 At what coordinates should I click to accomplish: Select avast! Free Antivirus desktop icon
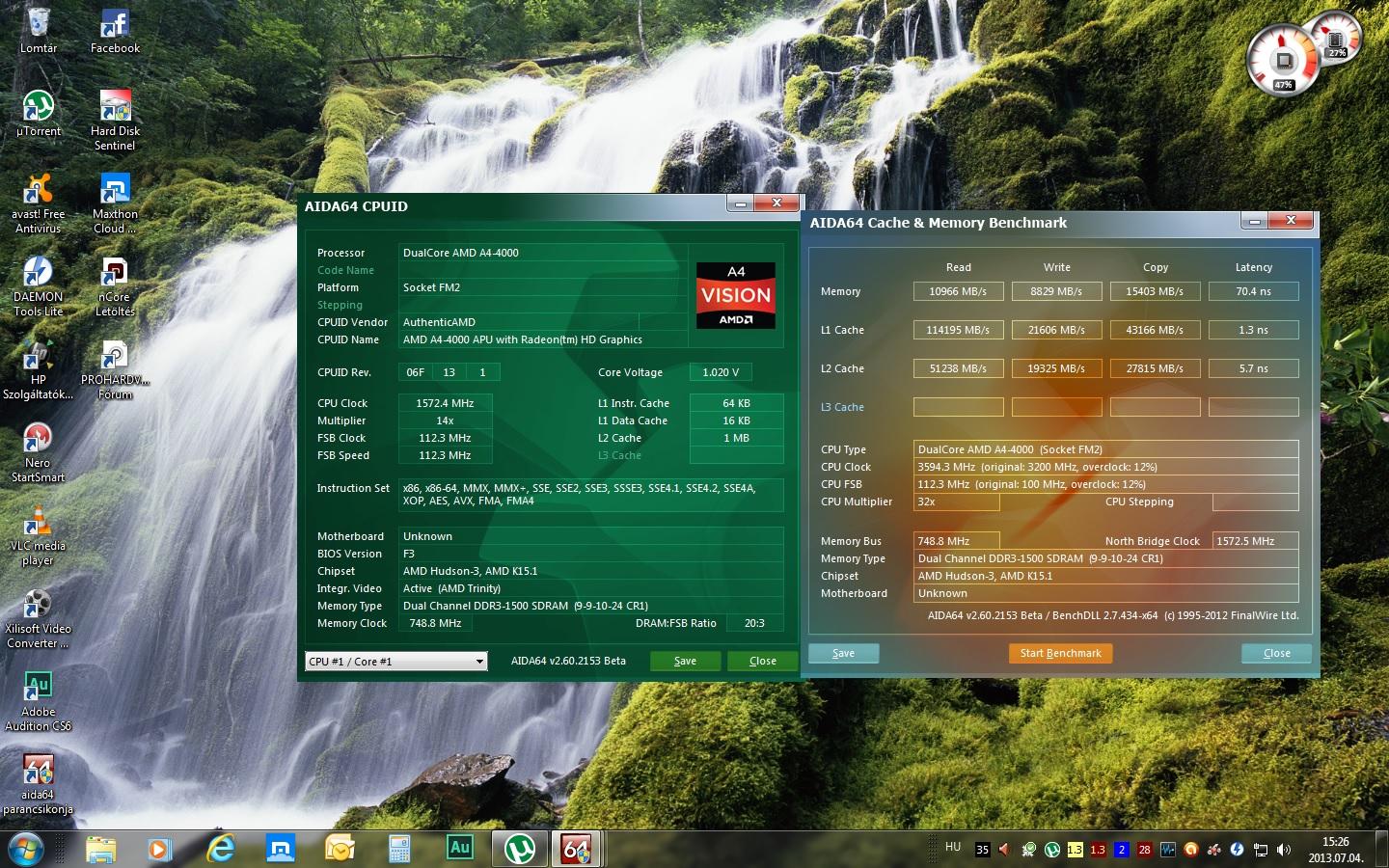[x=39, y=203]
